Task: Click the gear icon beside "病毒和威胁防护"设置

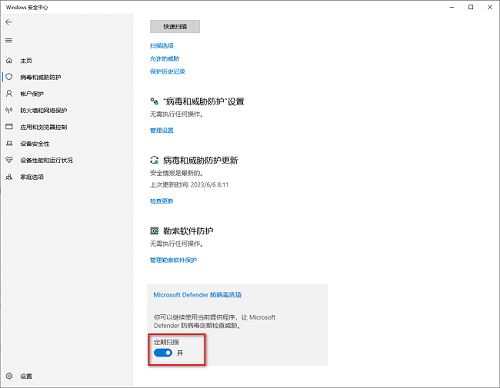Action: pyautogui.click(x=154, y=101)
